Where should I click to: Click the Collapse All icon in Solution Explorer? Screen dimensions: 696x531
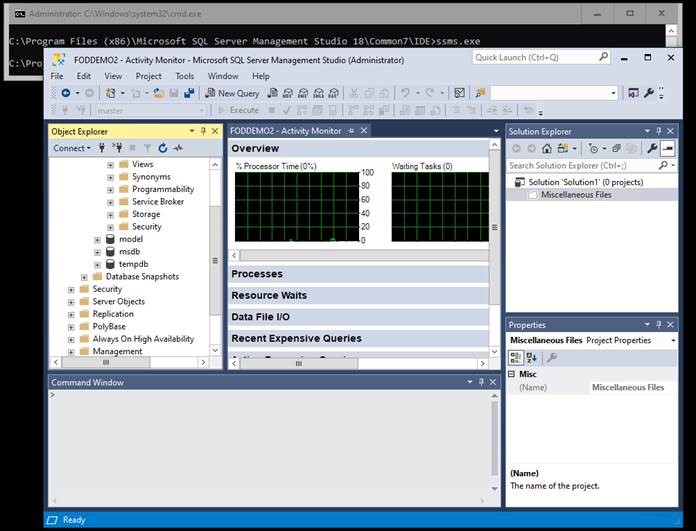(617, 148)
